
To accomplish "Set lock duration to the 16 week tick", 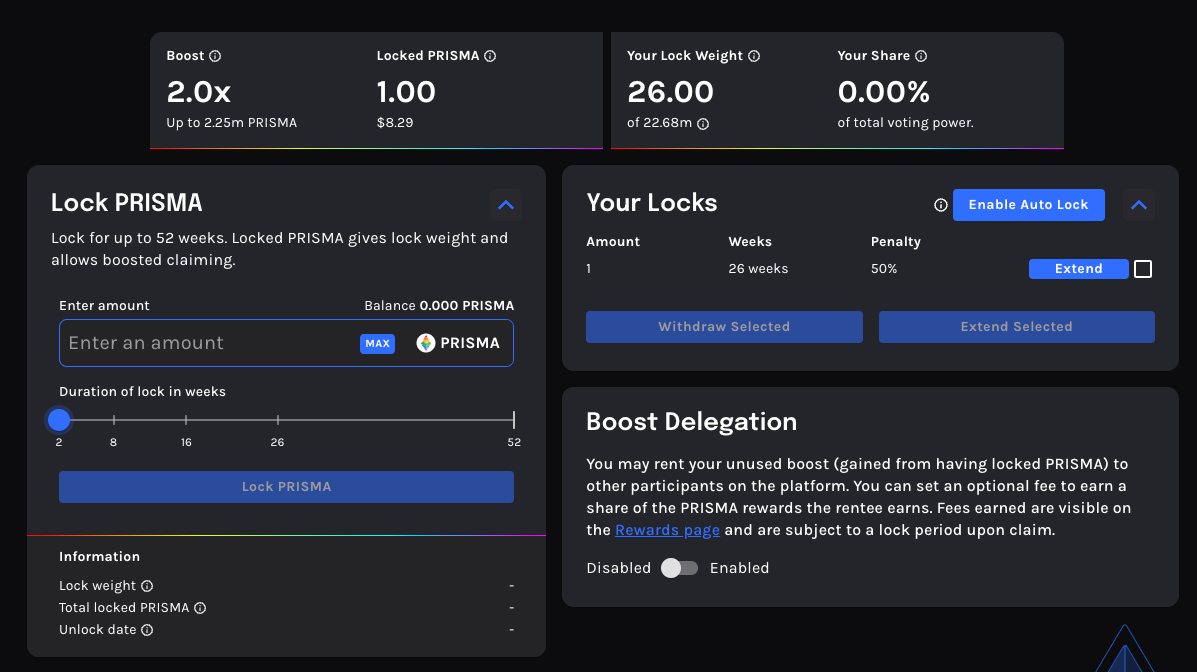I will (186, 420).
